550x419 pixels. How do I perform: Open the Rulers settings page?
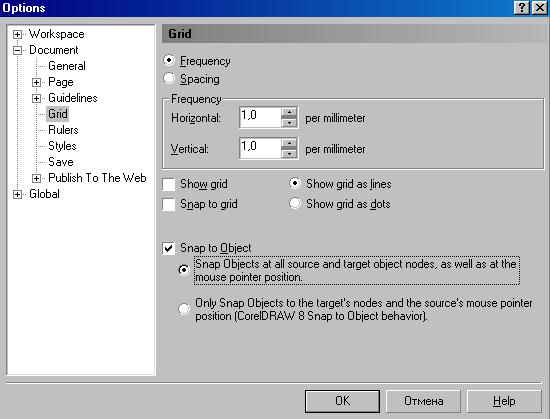63,130
